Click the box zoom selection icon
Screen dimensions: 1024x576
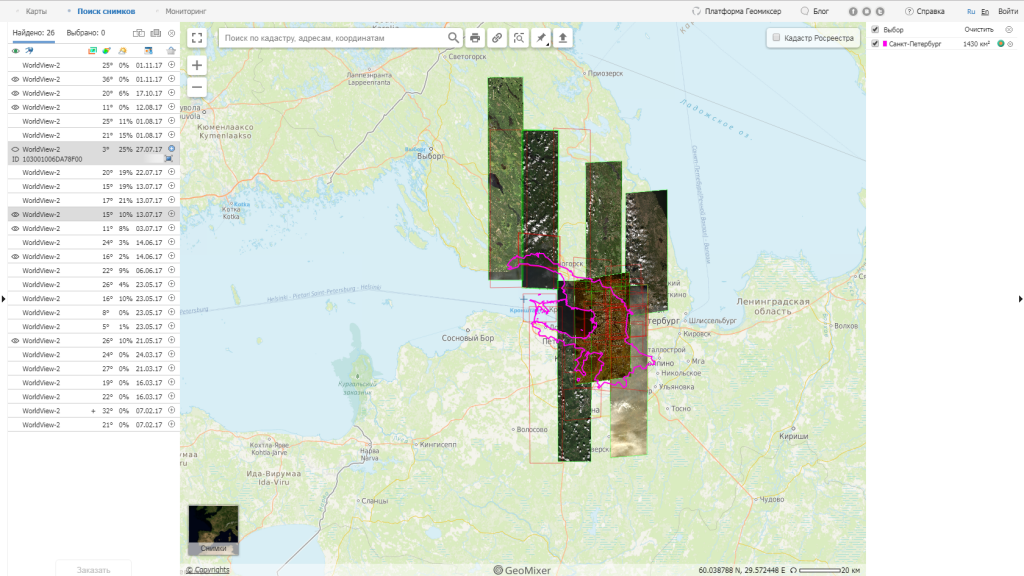[519, 38]
